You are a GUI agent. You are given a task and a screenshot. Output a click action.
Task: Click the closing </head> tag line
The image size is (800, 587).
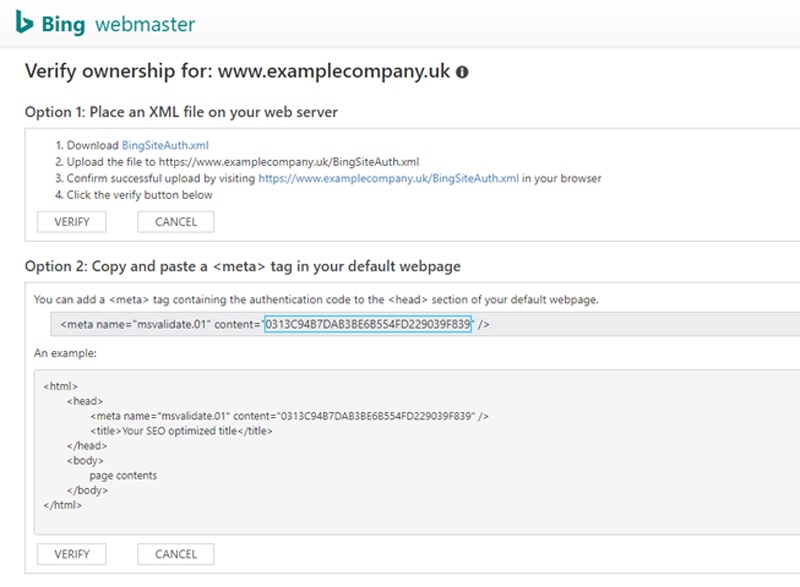click(87, 446)
